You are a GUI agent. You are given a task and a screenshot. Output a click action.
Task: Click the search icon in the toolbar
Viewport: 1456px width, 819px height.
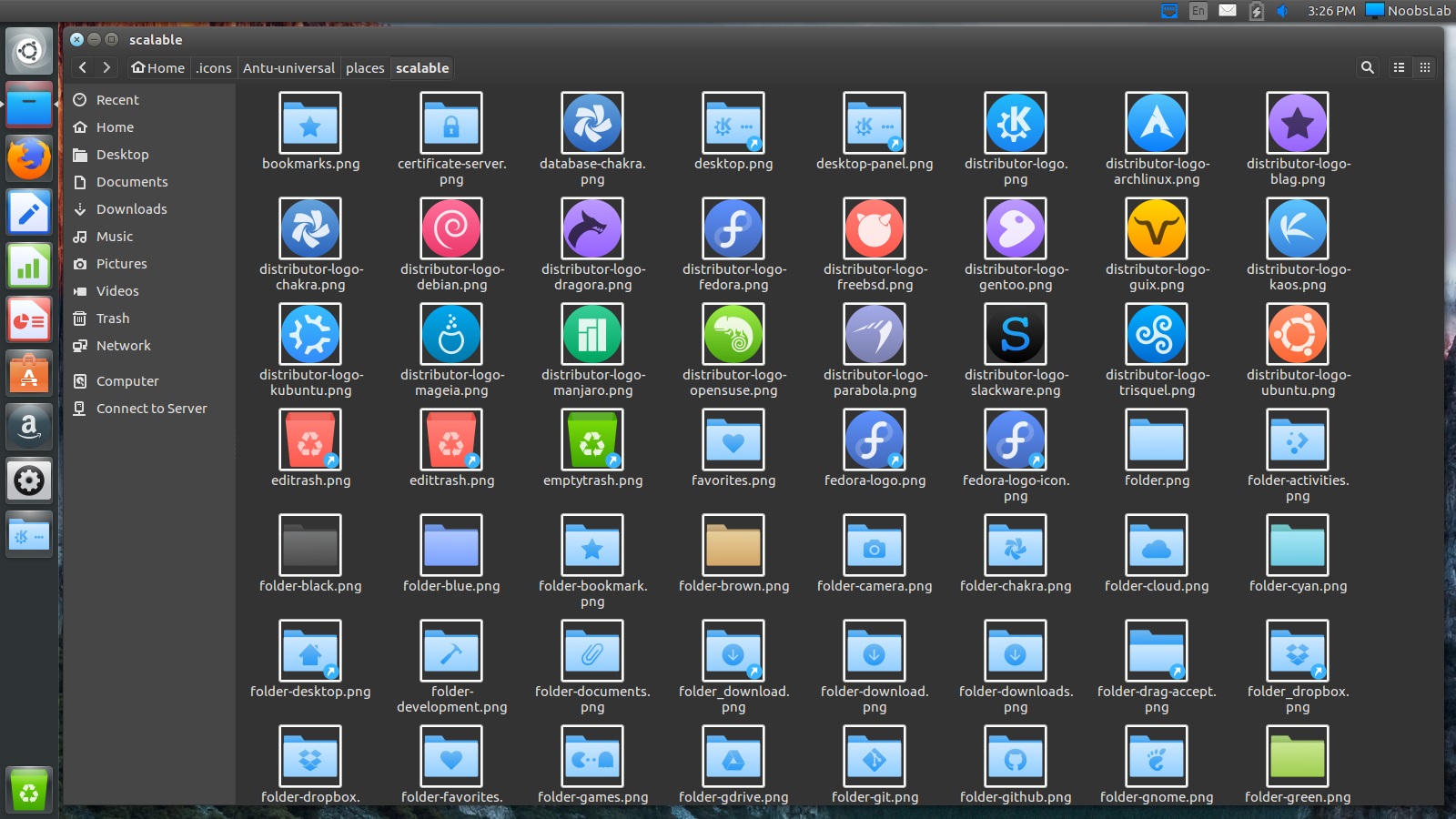[1367, 67]
